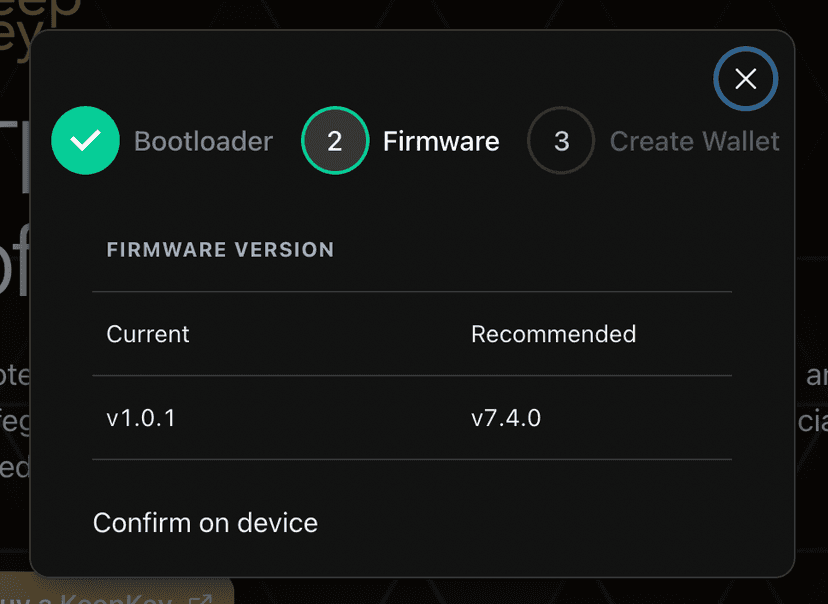Click the white checkmark in completed step
This screenshot has width=828, height=604.
point(86,140)
